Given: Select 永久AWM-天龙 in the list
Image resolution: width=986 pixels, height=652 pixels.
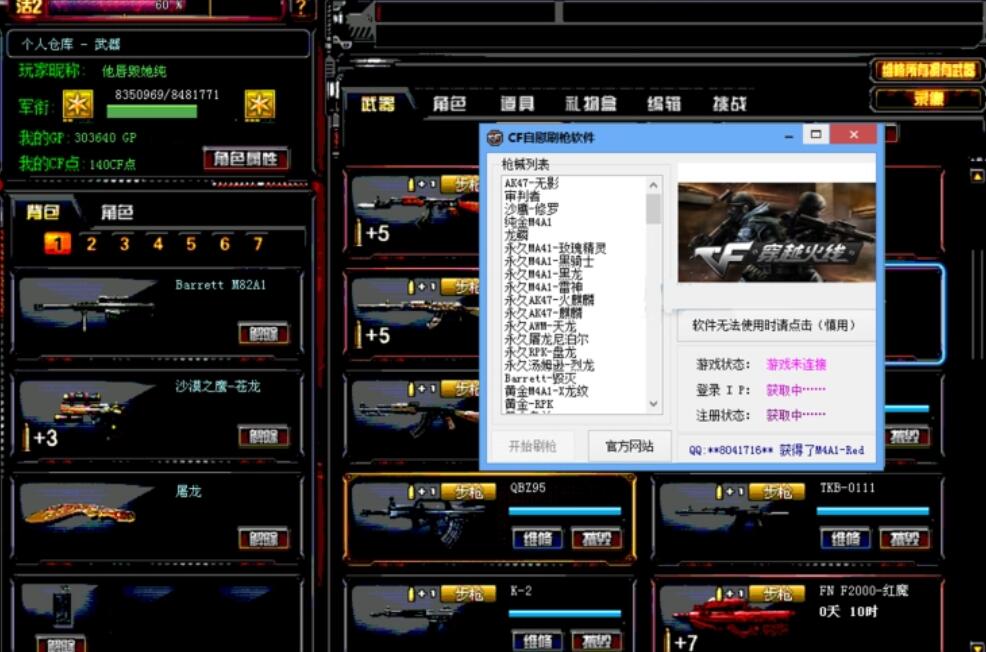Looking at the screenshot, I should [540, 326].
